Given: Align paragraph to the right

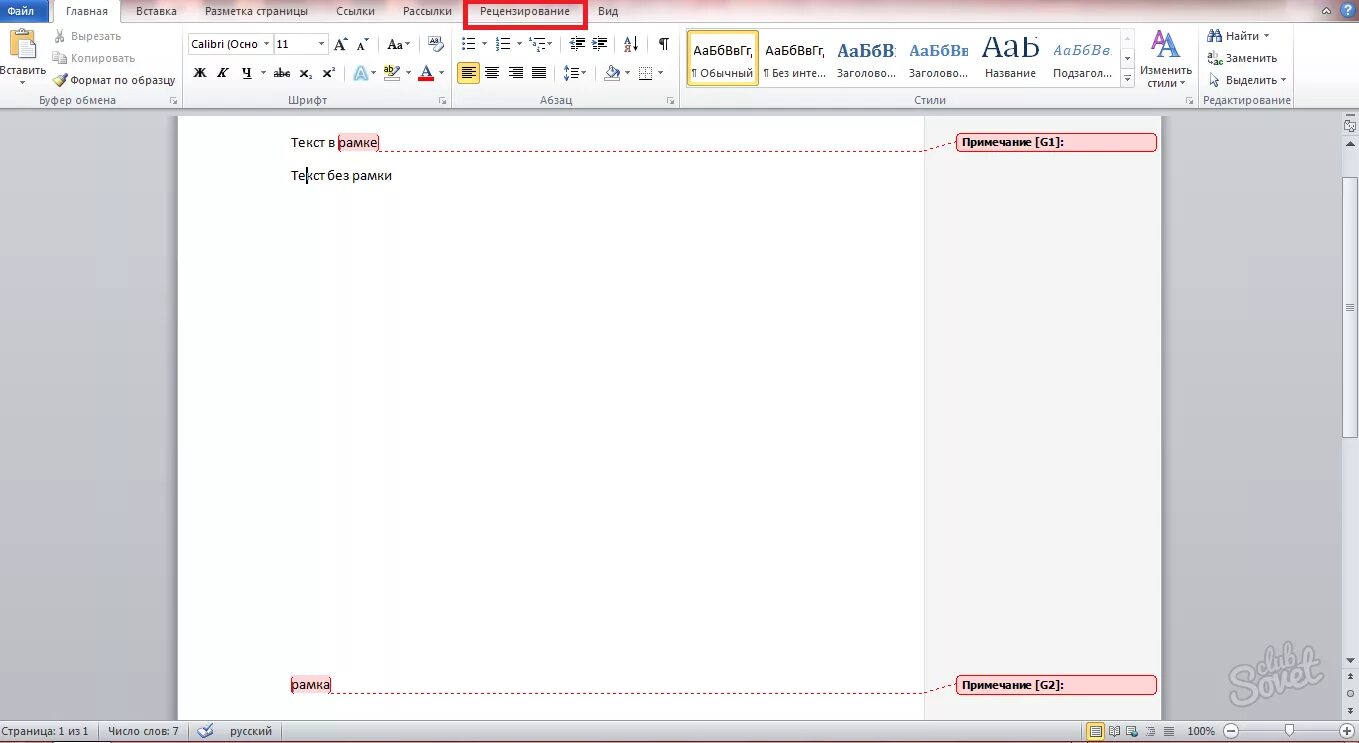Looking at the screenshot, I should tap(516, 73).
